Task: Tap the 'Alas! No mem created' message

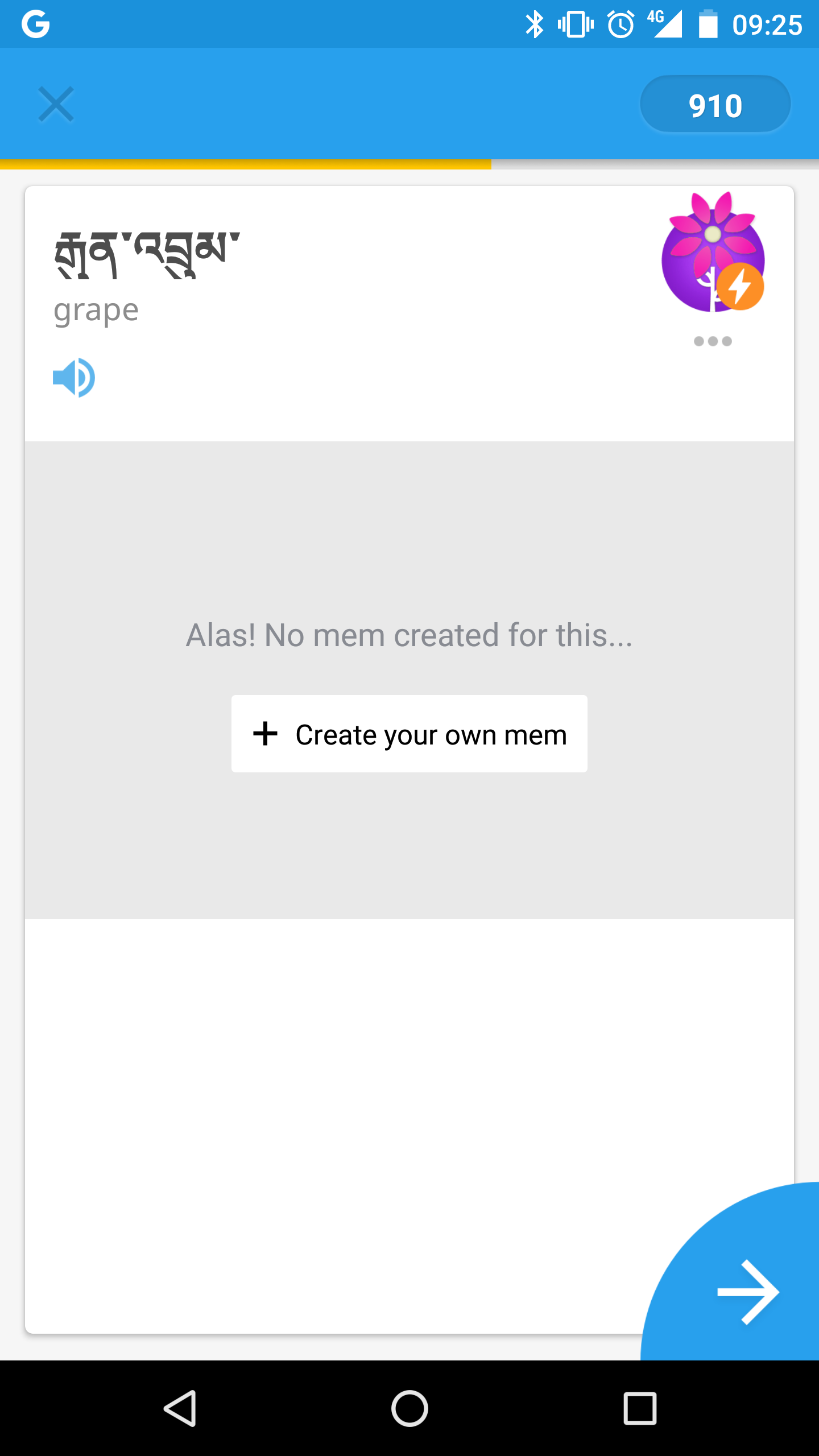Action: click(x=409, y=635)
